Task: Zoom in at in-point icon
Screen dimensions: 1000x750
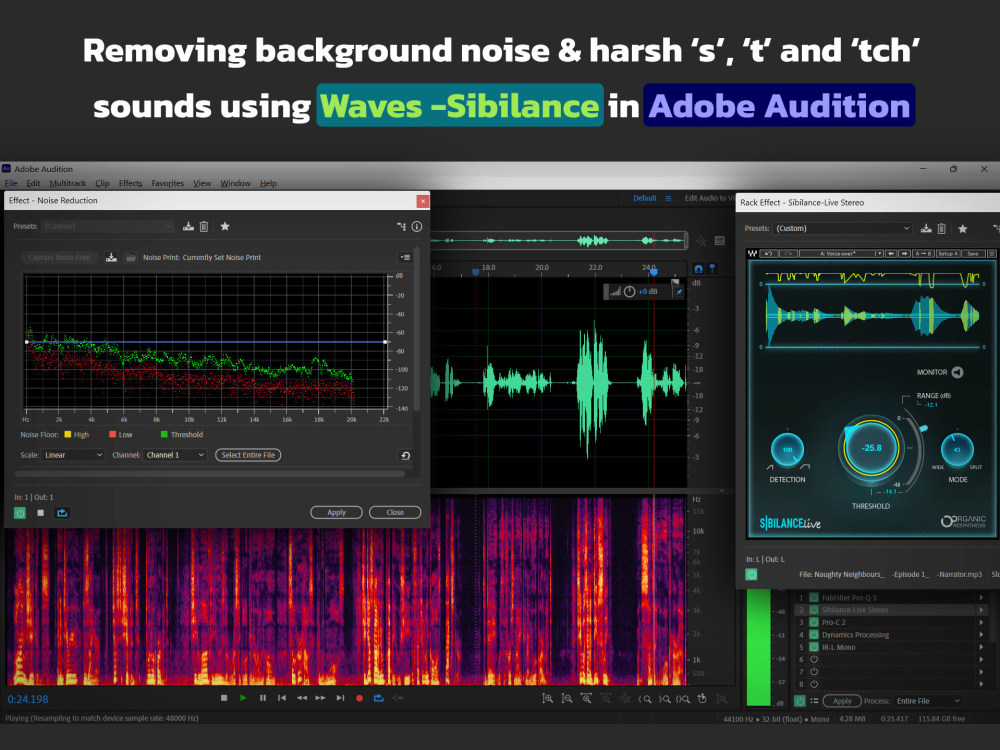Action: 645,699
